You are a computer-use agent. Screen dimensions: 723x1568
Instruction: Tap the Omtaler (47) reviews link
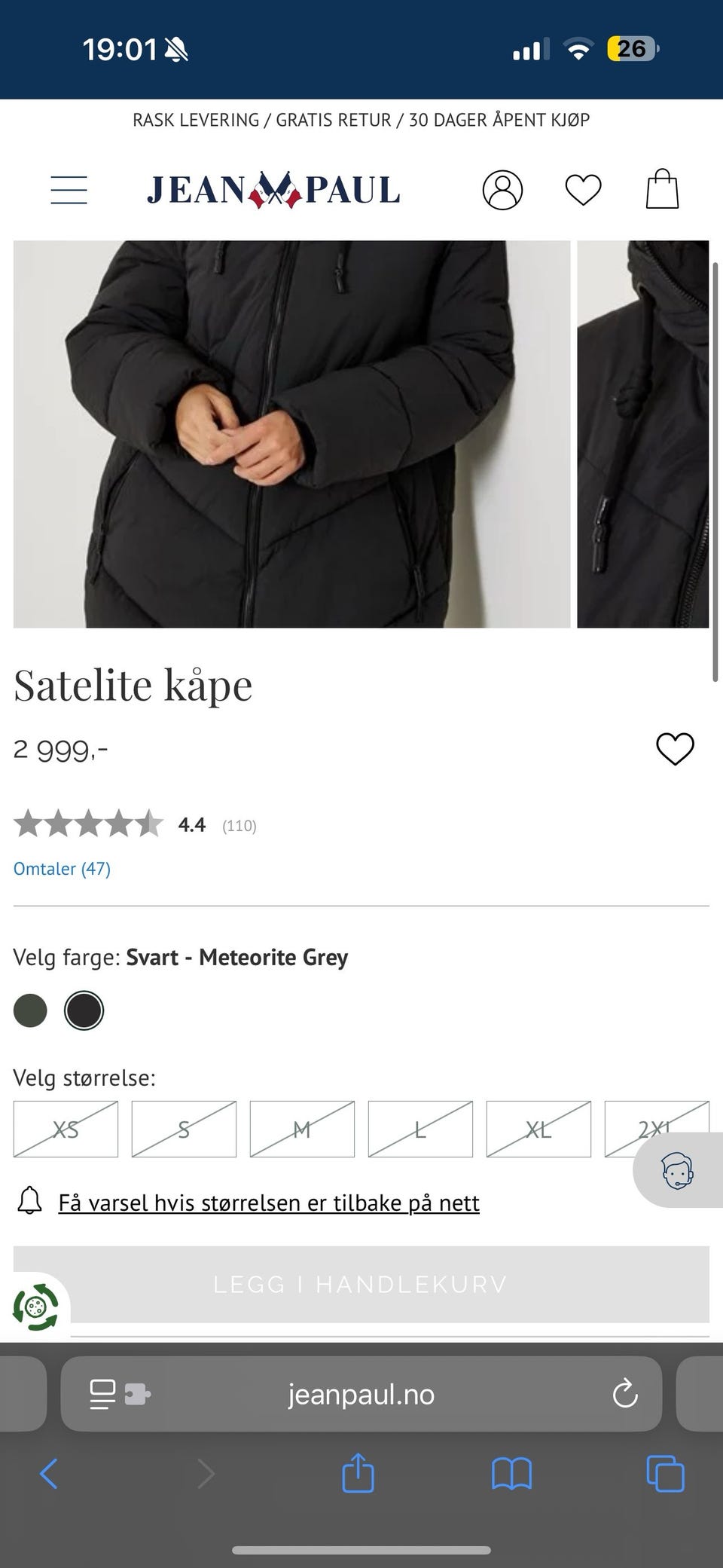click(62, 868)
